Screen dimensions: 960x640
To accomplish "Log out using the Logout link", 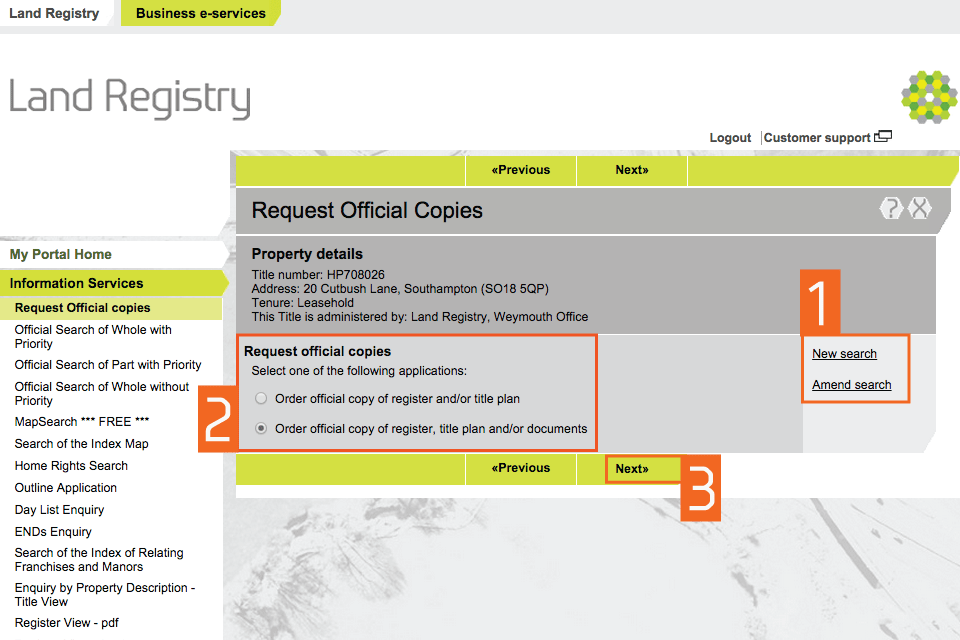I will tap(730, 138).
